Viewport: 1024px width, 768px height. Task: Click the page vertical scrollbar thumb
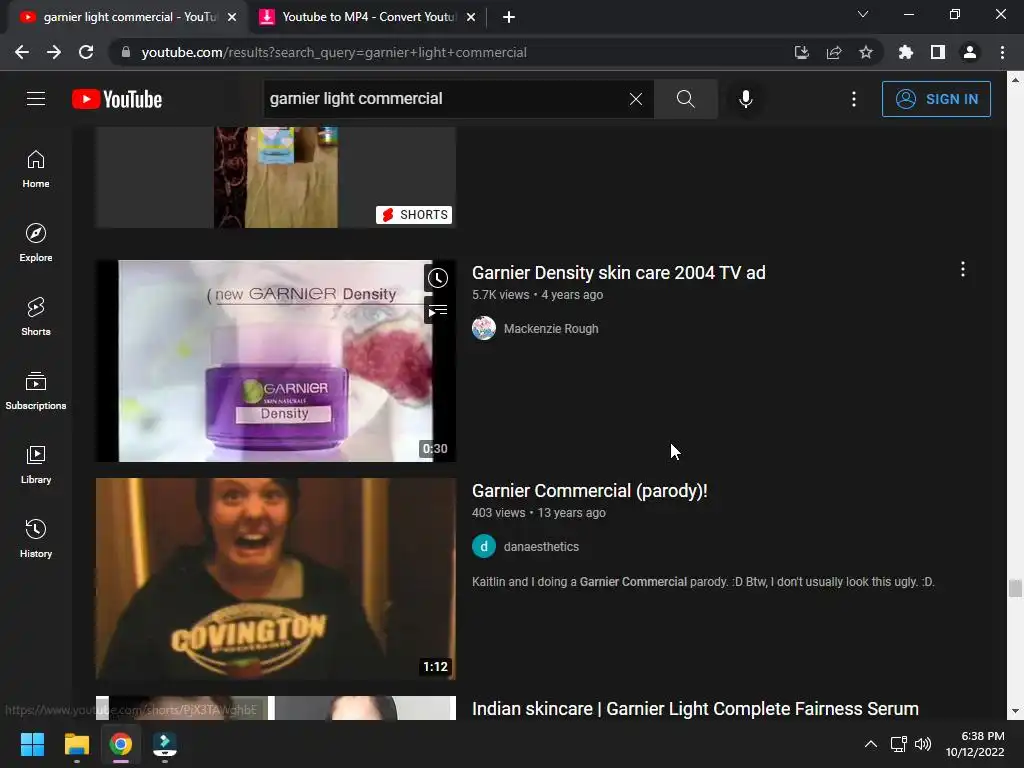click(1014, 588)
